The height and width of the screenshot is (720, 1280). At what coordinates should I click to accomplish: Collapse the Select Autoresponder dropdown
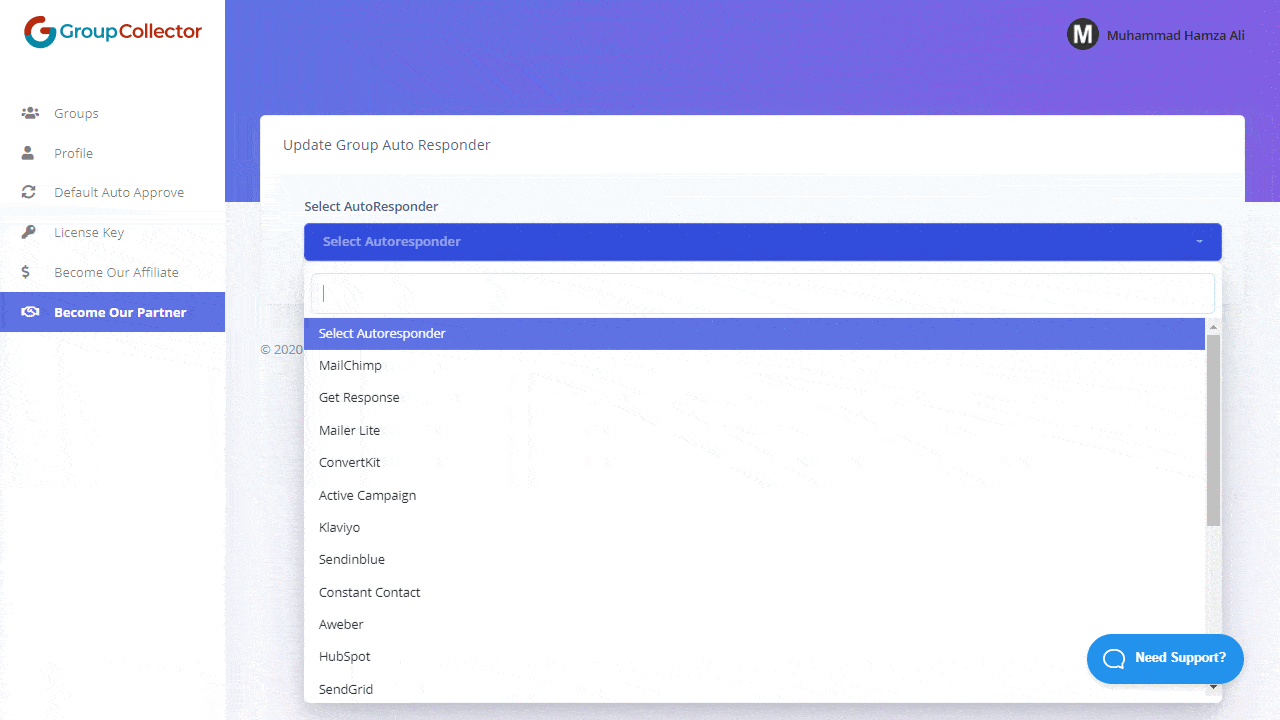[x=762, y=241]
